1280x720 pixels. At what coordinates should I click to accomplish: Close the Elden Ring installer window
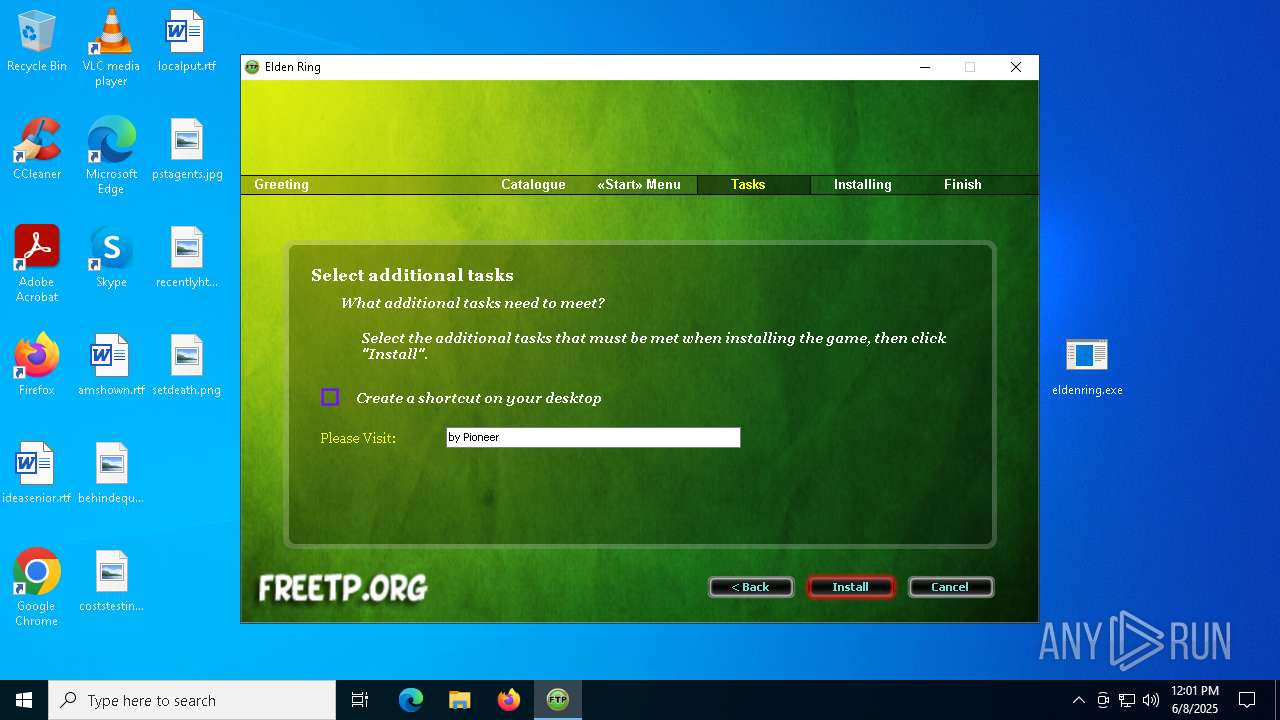(x=1016, y=67)
